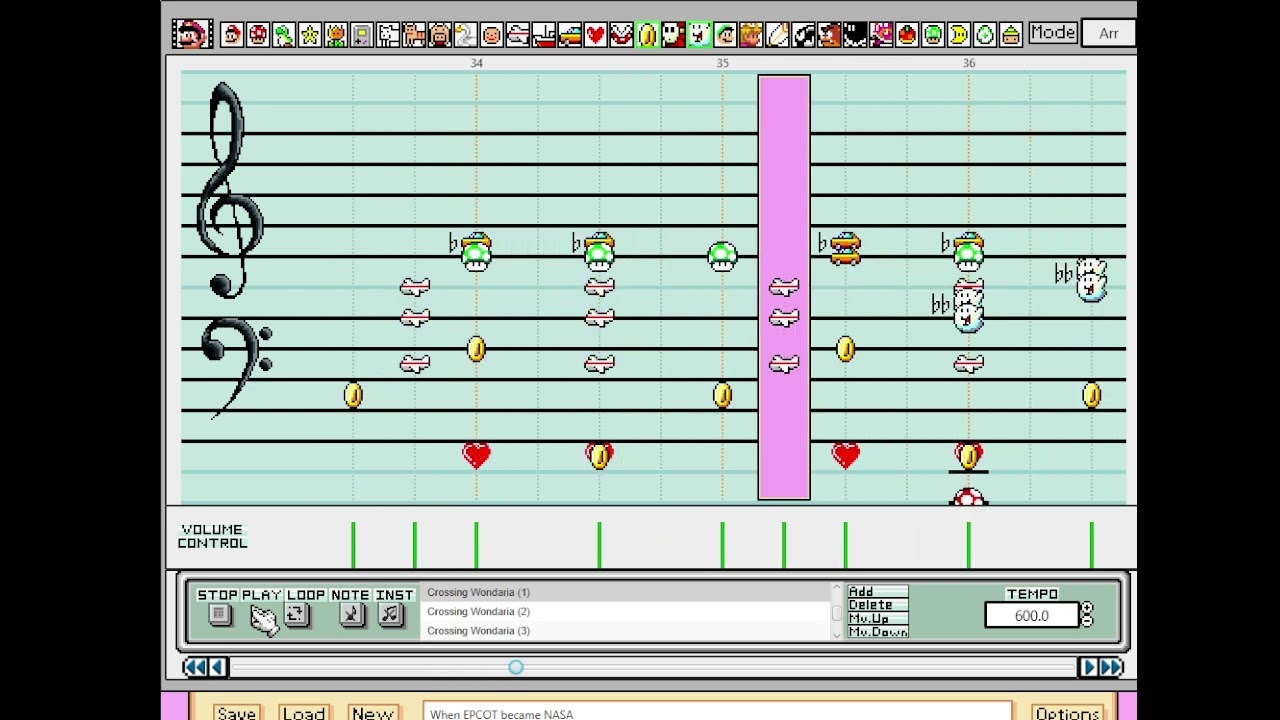Click the filmstrip Mario icon
Image resolution: width=1280 pixels, height=720 pixels.
(192, 34)
